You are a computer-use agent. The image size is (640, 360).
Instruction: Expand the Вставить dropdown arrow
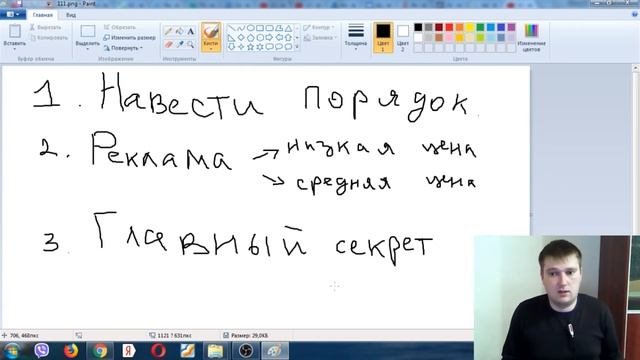[x=15, y=49]
